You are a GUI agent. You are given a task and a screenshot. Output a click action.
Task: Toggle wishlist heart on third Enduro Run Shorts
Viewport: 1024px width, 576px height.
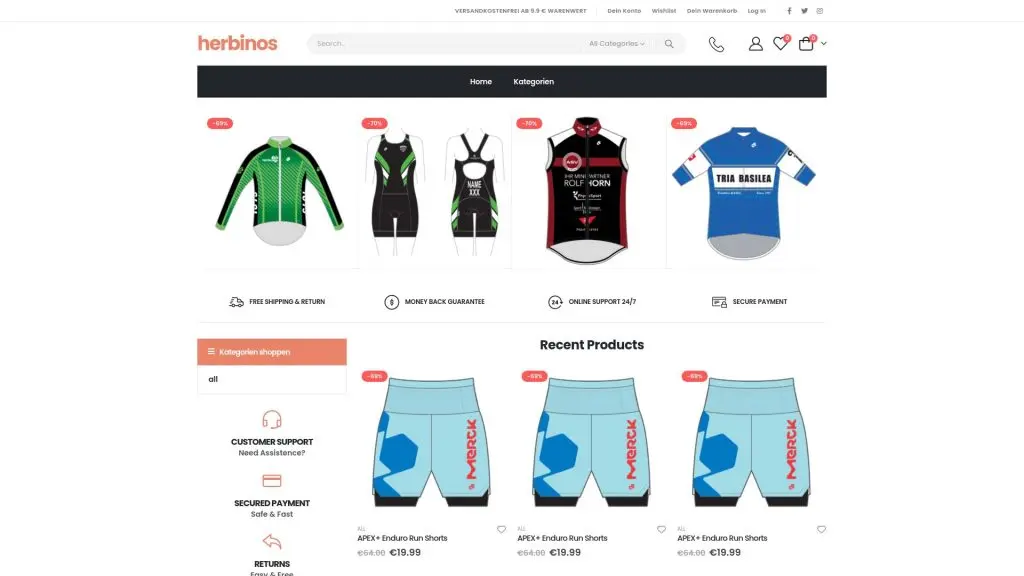pos(822,530)
